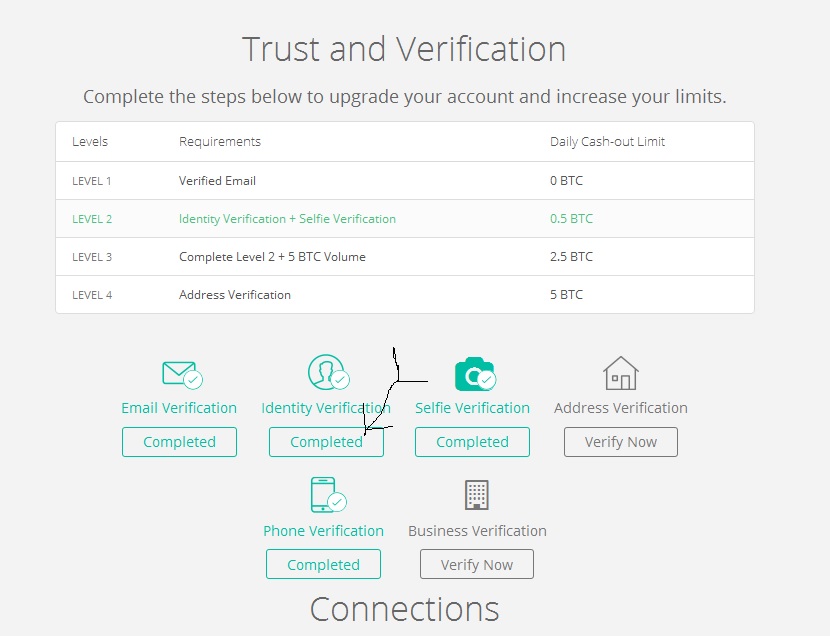Screen dimensions: 830x636
Task: Click the Business Verification building icon
Action: point(477,494)
